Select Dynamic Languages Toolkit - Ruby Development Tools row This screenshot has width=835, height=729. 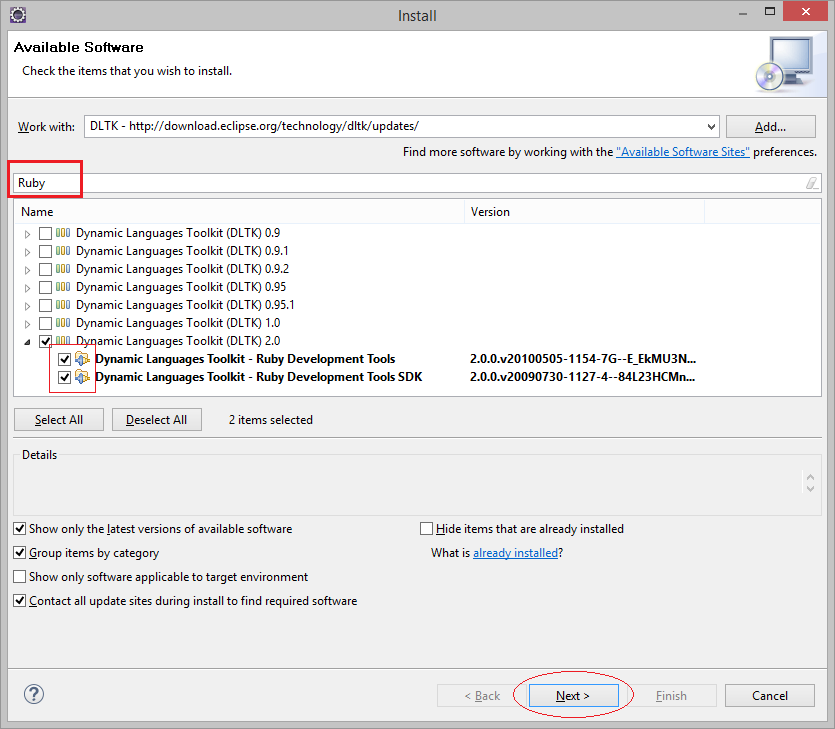click(x=245, y=359)
